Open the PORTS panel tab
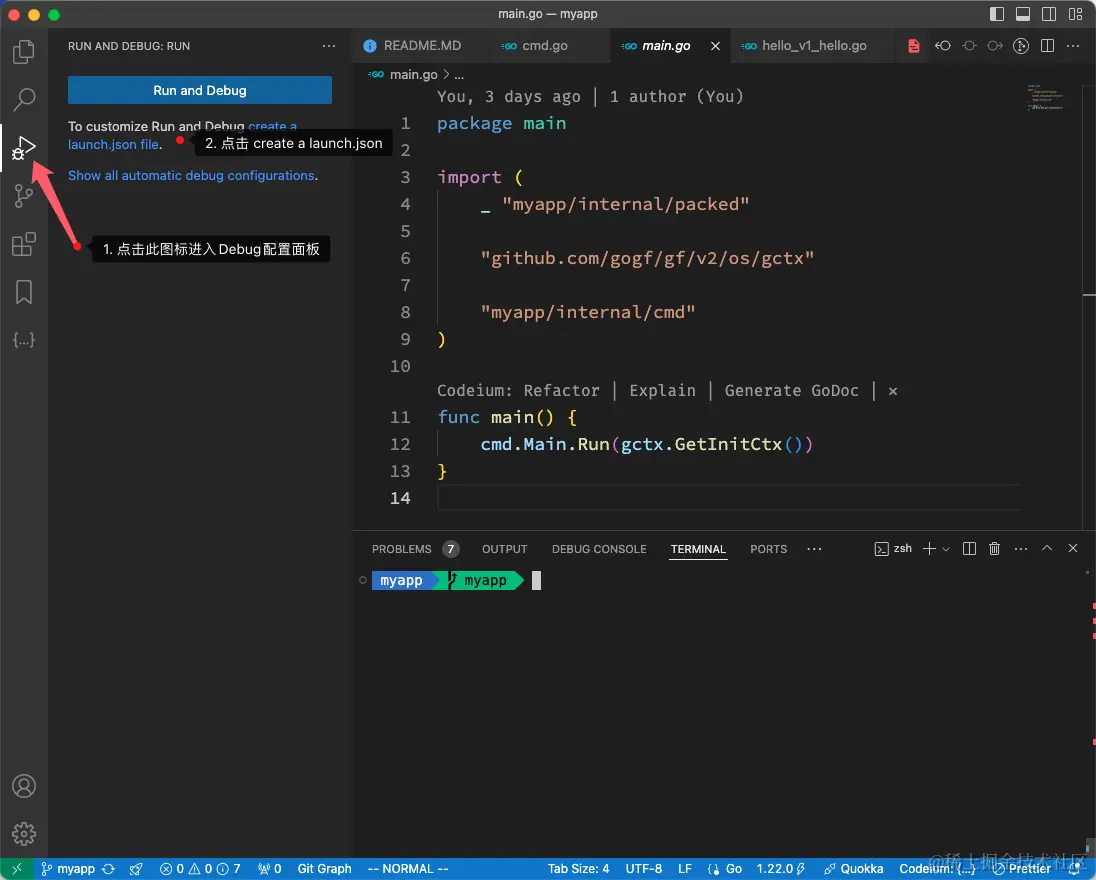The image size is (1096, 880). (768, 549)
